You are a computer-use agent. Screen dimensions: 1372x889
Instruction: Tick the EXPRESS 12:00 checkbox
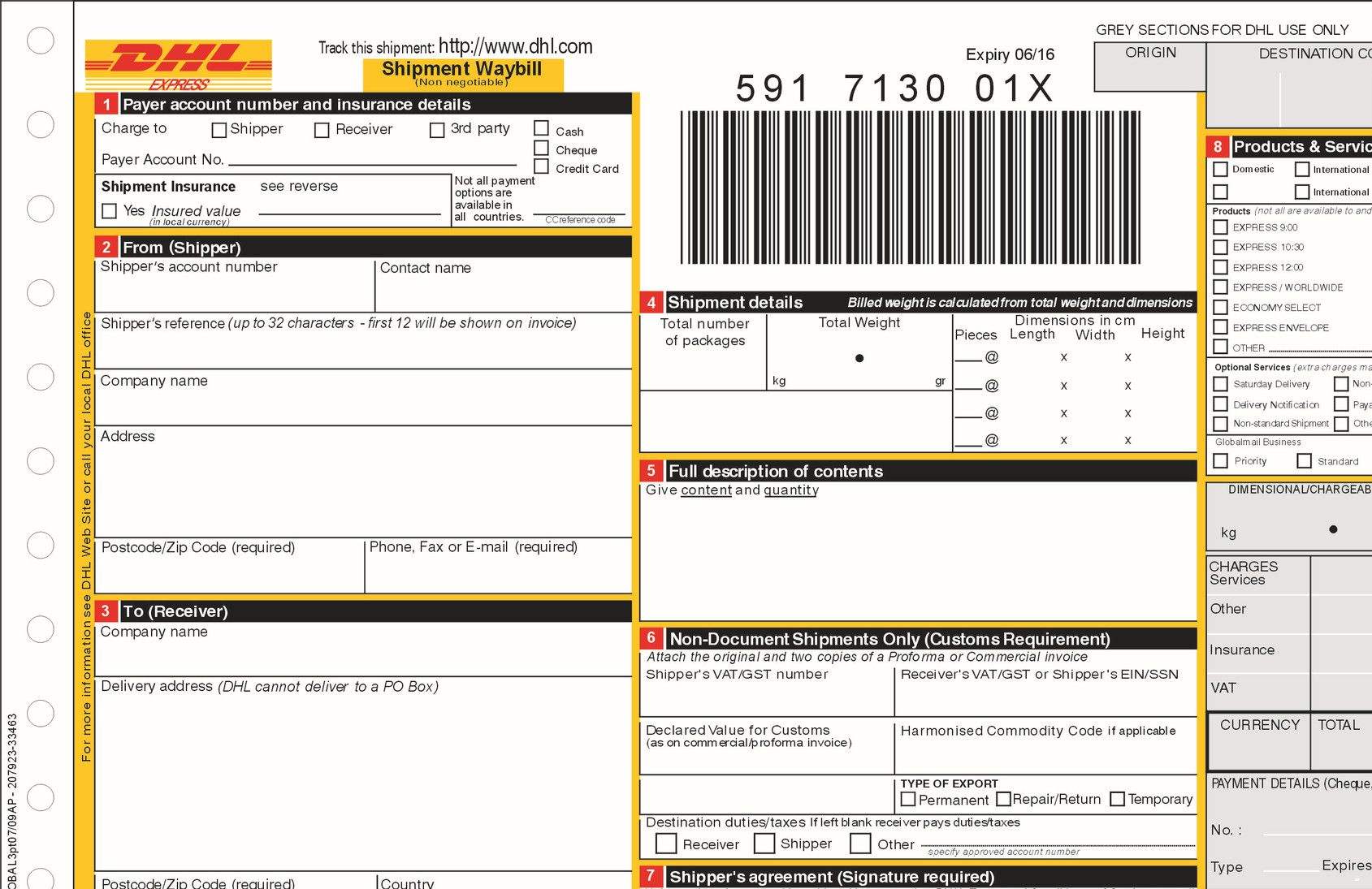[1220, 267]
